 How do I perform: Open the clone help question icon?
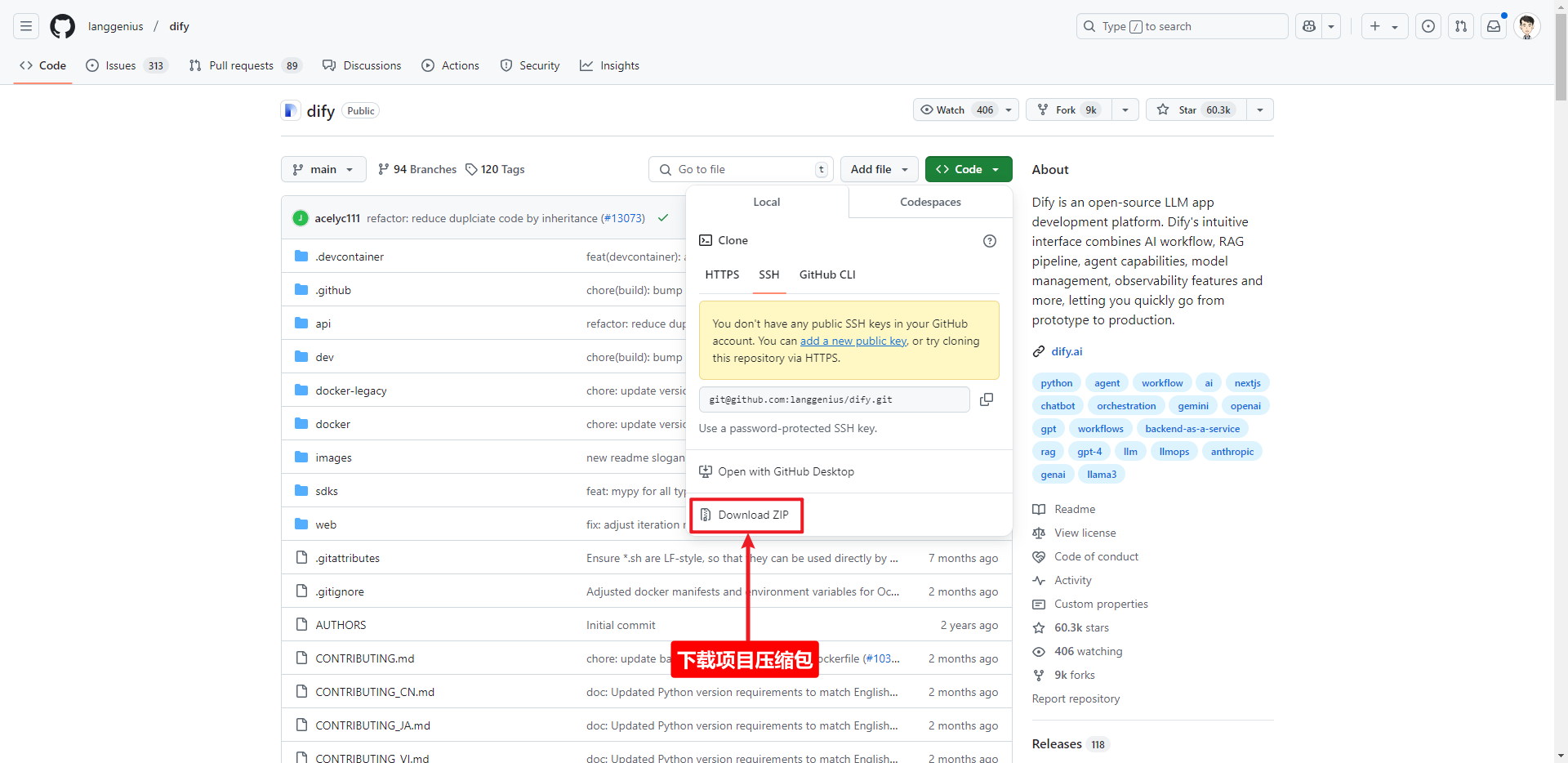click(x=990, y=241)
